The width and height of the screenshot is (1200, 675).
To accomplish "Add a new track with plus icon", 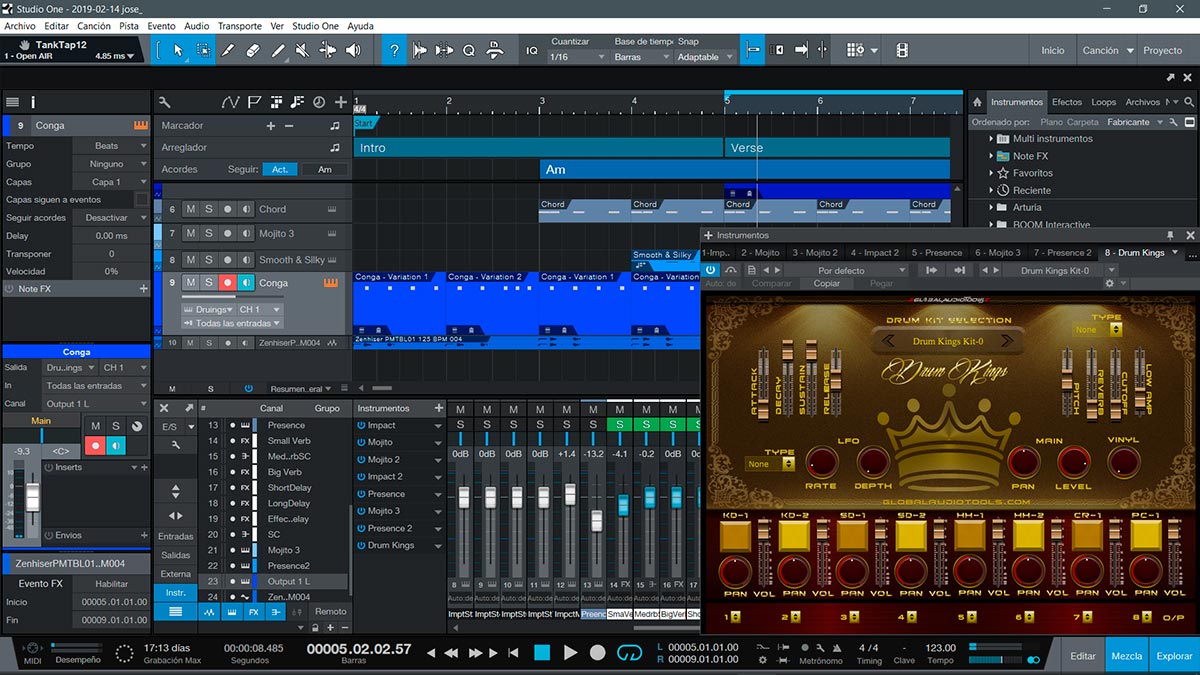I will click(341, 102).
